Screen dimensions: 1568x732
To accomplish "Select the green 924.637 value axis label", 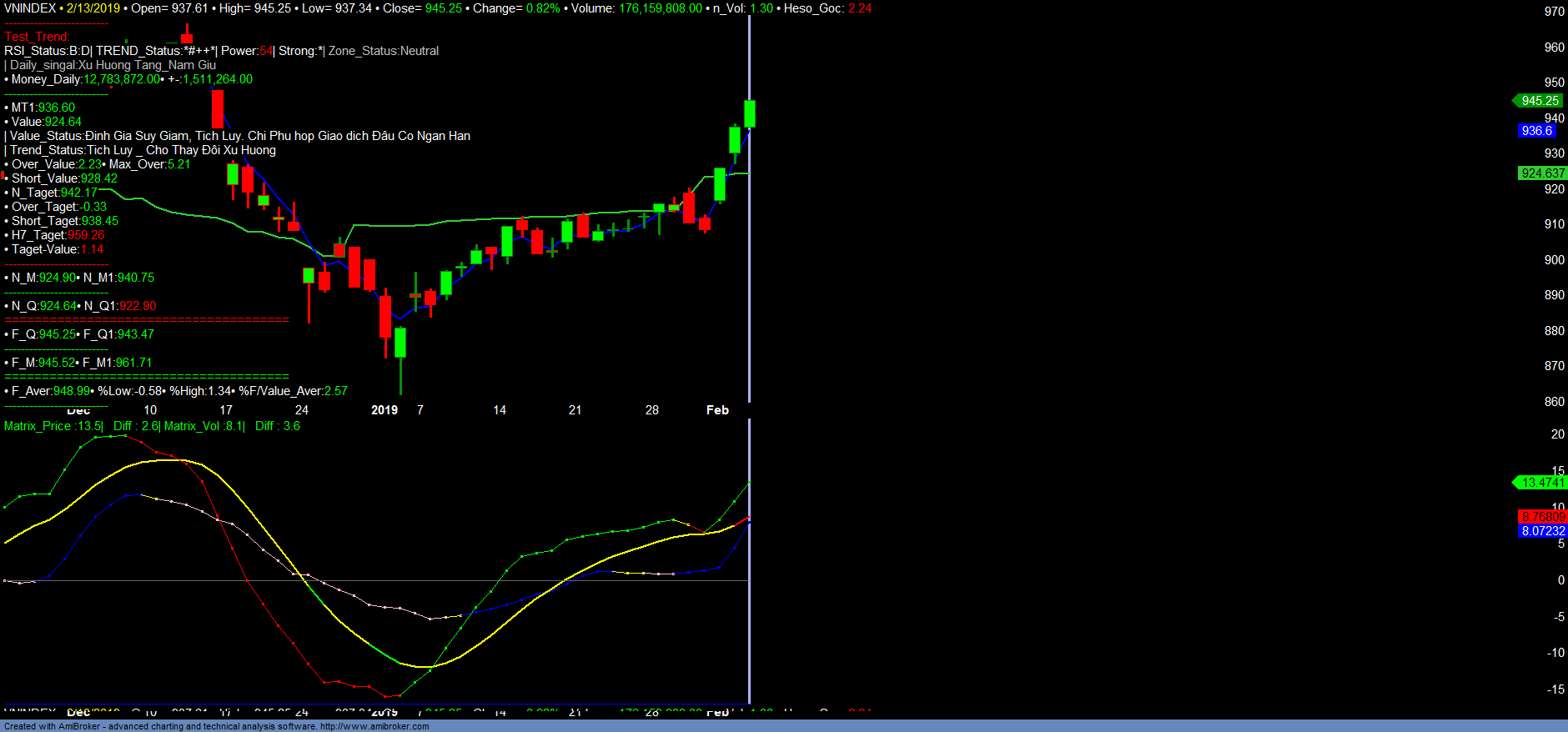I will tap(1542, 173).
